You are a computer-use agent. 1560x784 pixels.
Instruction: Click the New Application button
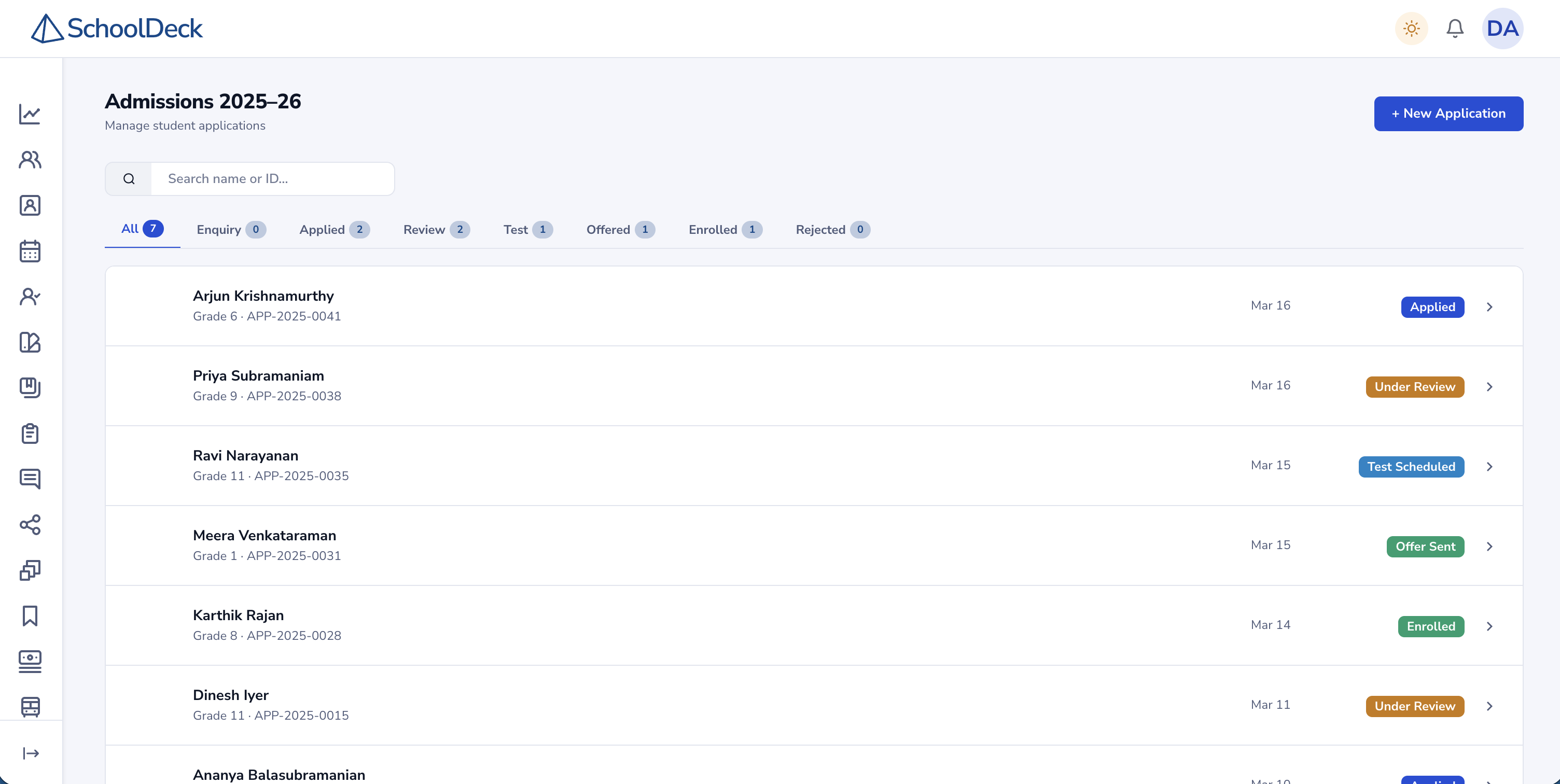(1448, 113)
